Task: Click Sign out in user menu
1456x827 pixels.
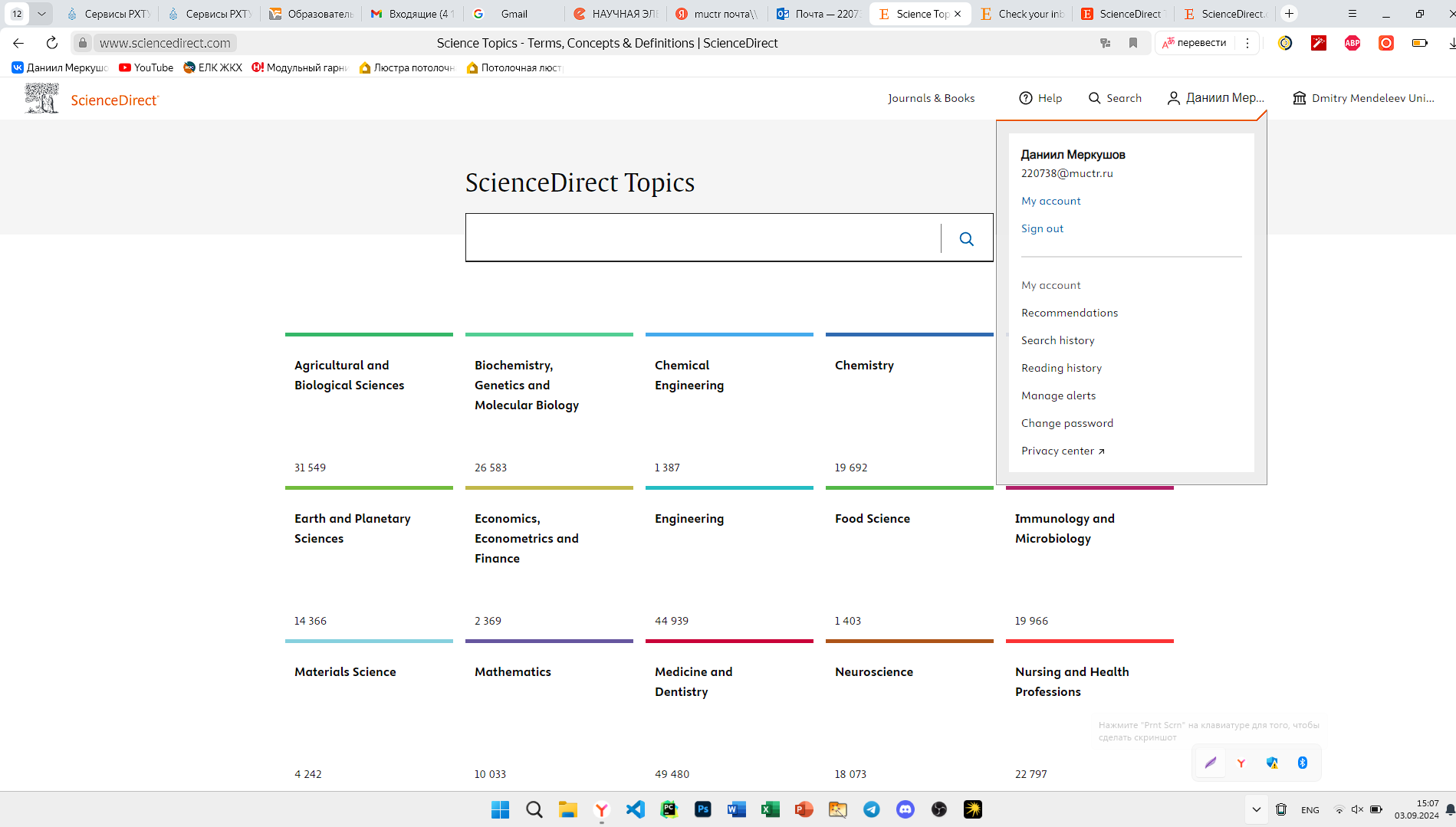Action: pos(1042,228)
